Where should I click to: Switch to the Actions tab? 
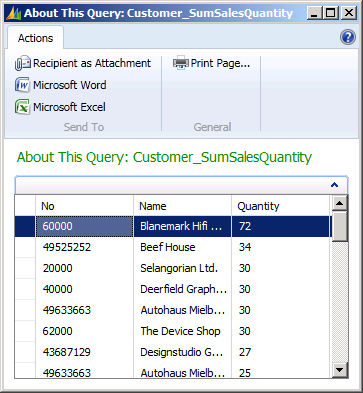pos(35,38)
